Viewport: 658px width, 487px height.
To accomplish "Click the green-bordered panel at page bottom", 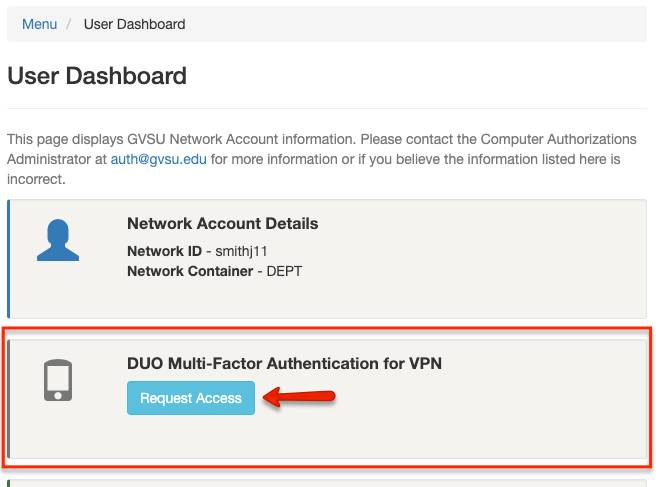I will tap(330, 483).
